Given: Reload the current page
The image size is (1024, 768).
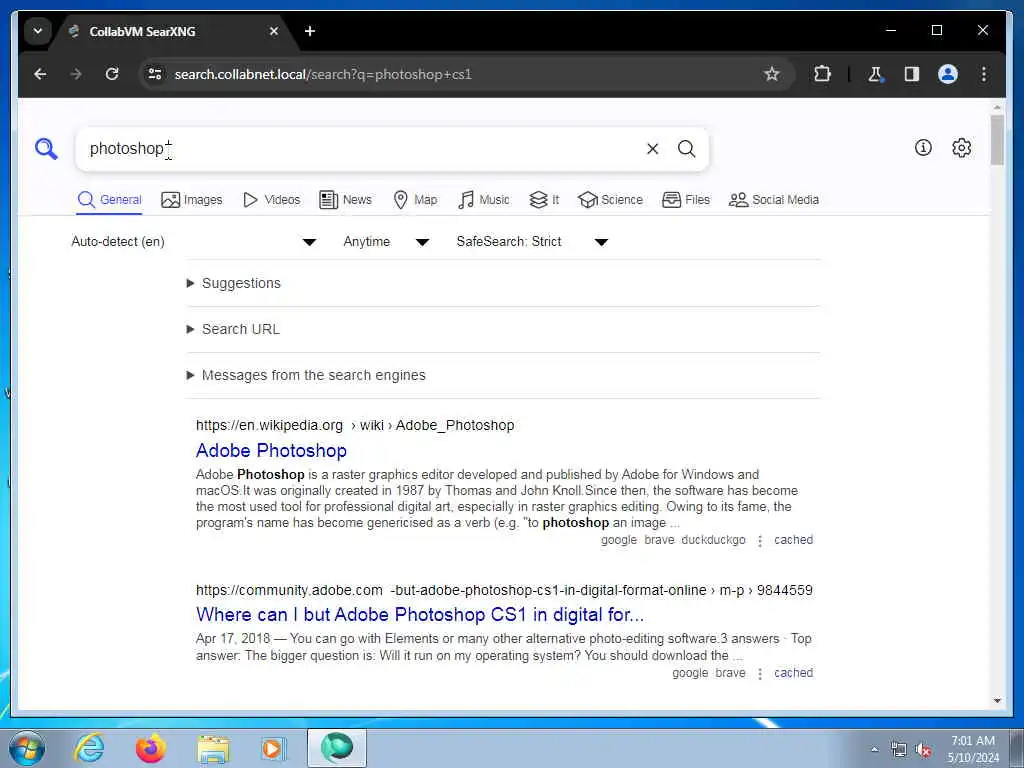Looking at the screenshot, I should coord(112,74).
